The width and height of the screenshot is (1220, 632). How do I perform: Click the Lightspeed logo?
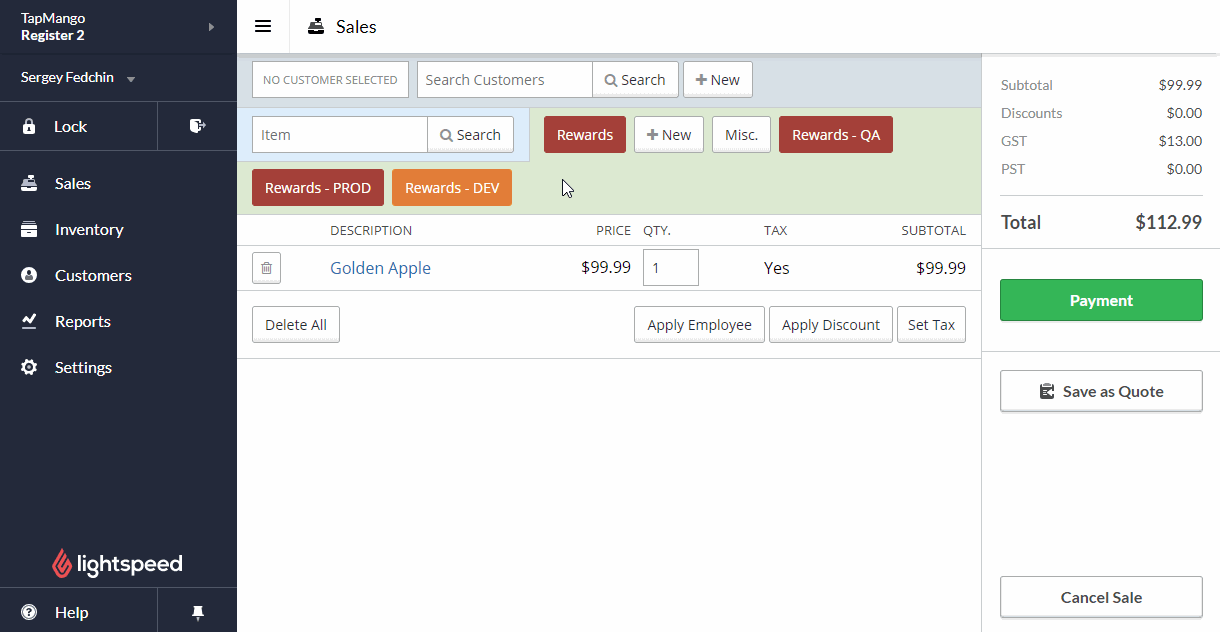117,563
